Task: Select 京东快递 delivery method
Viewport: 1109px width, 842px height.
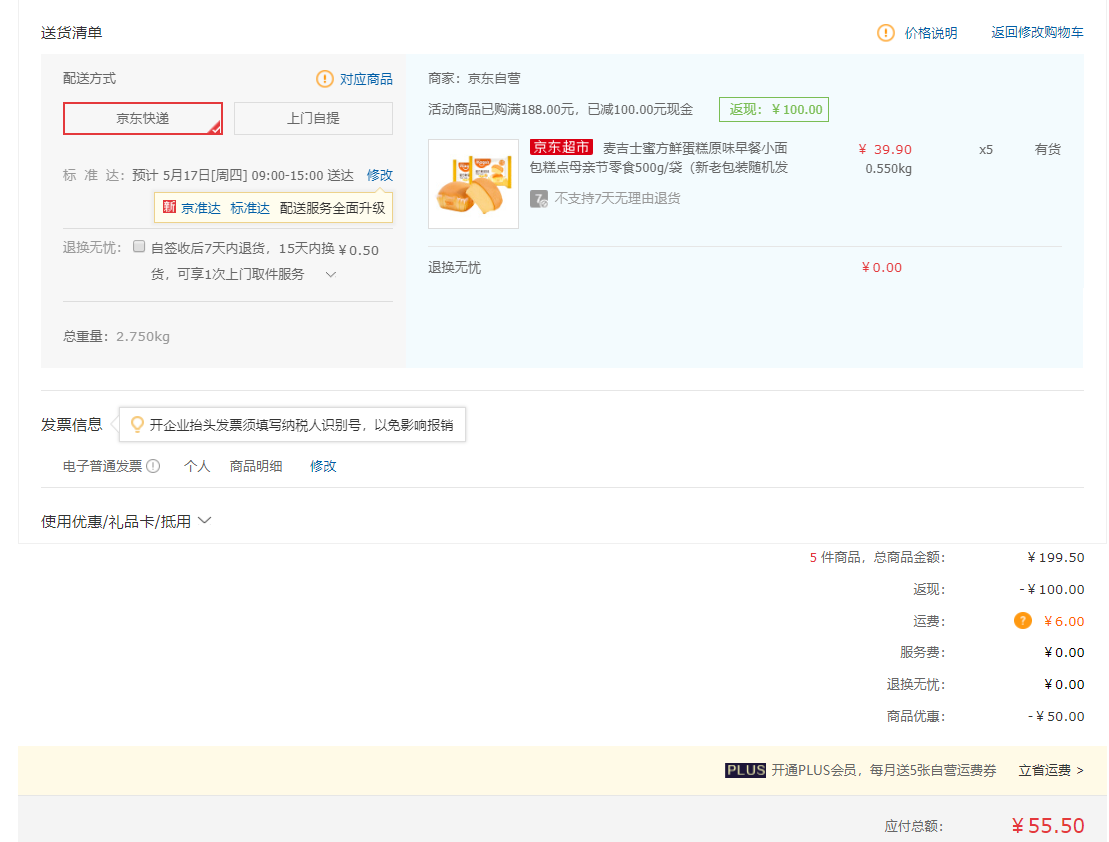Action: pyautogui.click(x=143, y=118)
